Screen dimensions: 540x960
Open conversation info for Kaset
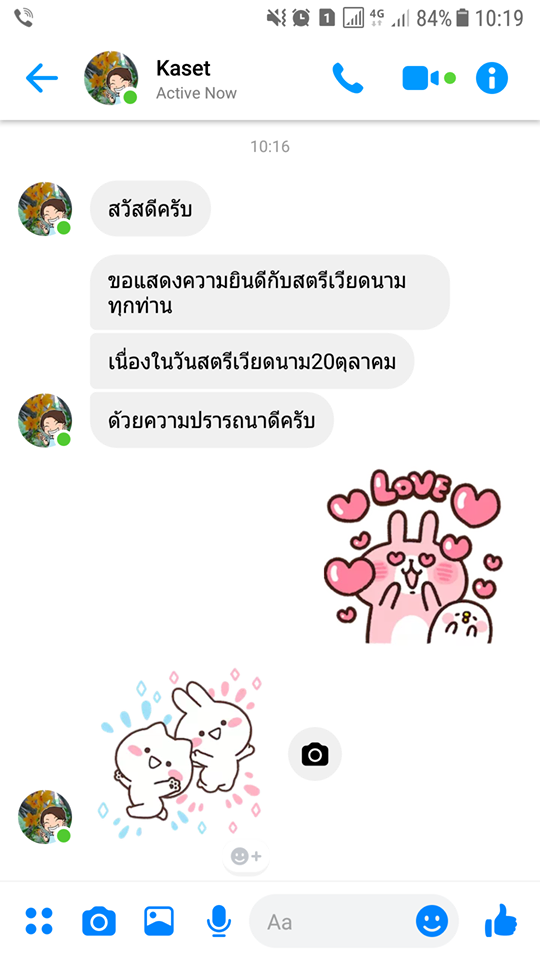click(x=492, y=78)
